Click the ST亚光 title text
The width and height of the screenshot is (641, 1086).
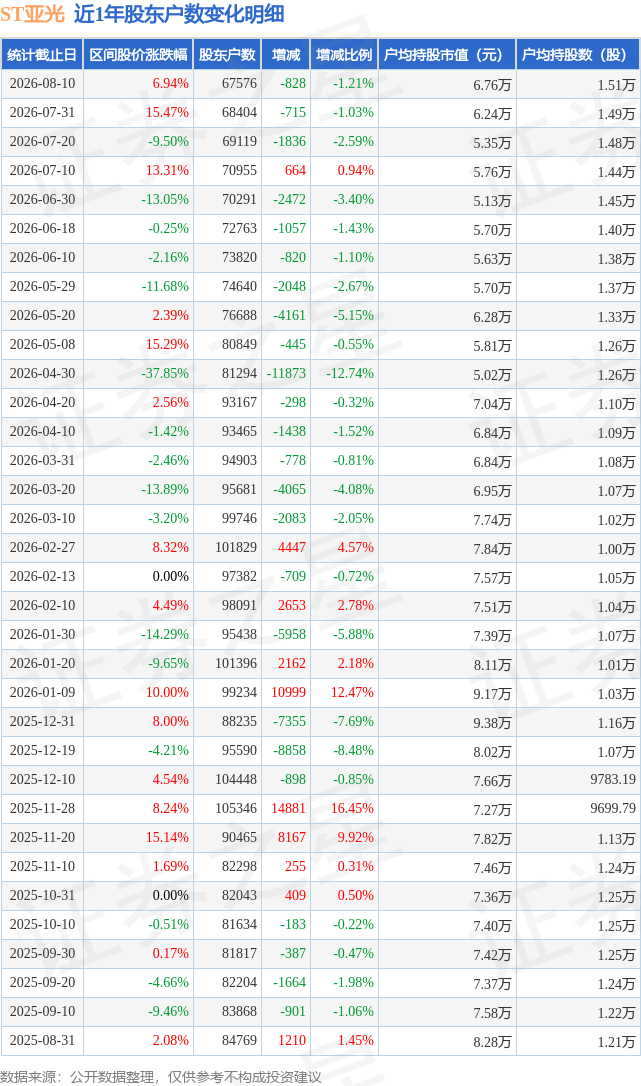click(33, 14)
